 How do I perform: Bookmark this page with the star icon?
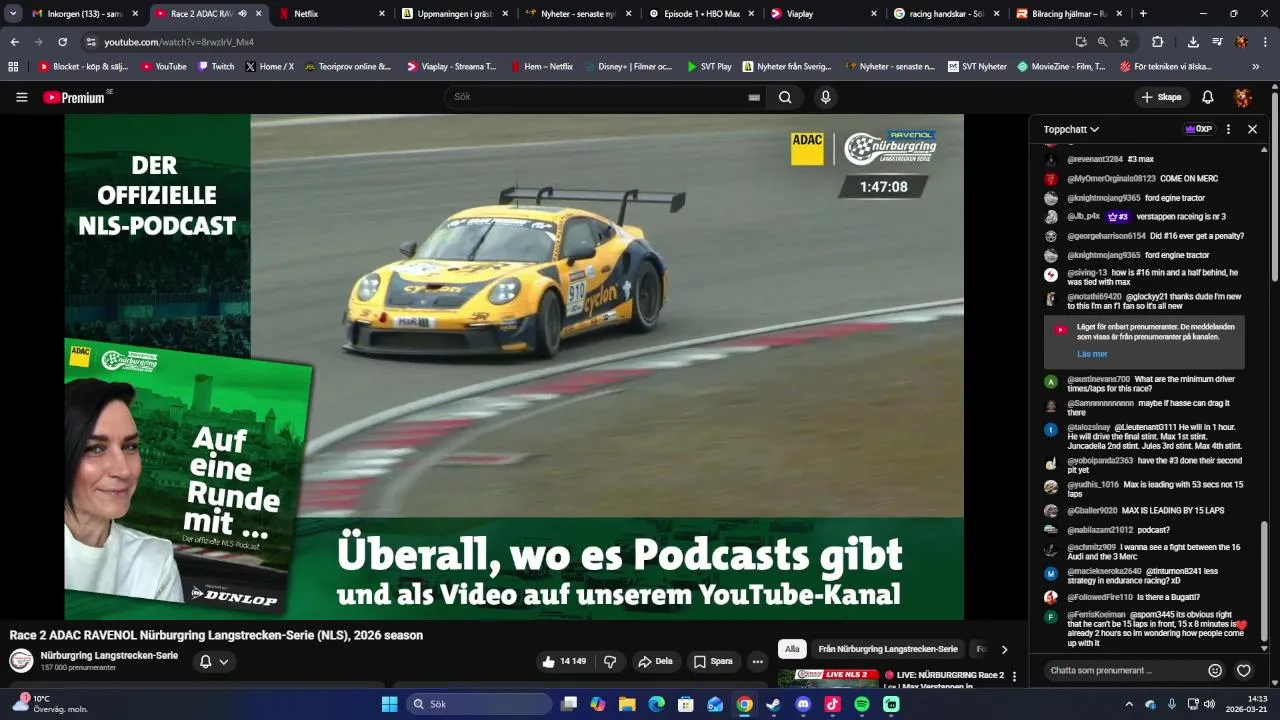(1124, 42)
